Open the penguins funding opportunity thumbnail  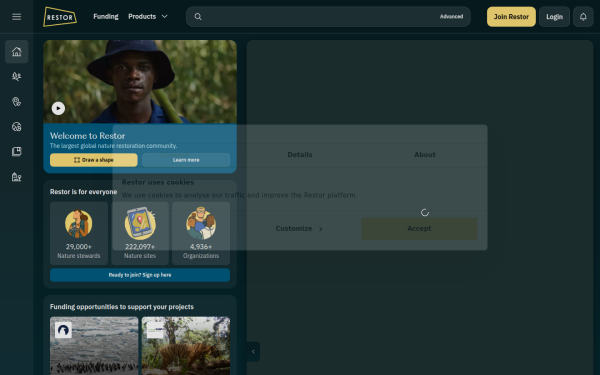pos(94,346)
